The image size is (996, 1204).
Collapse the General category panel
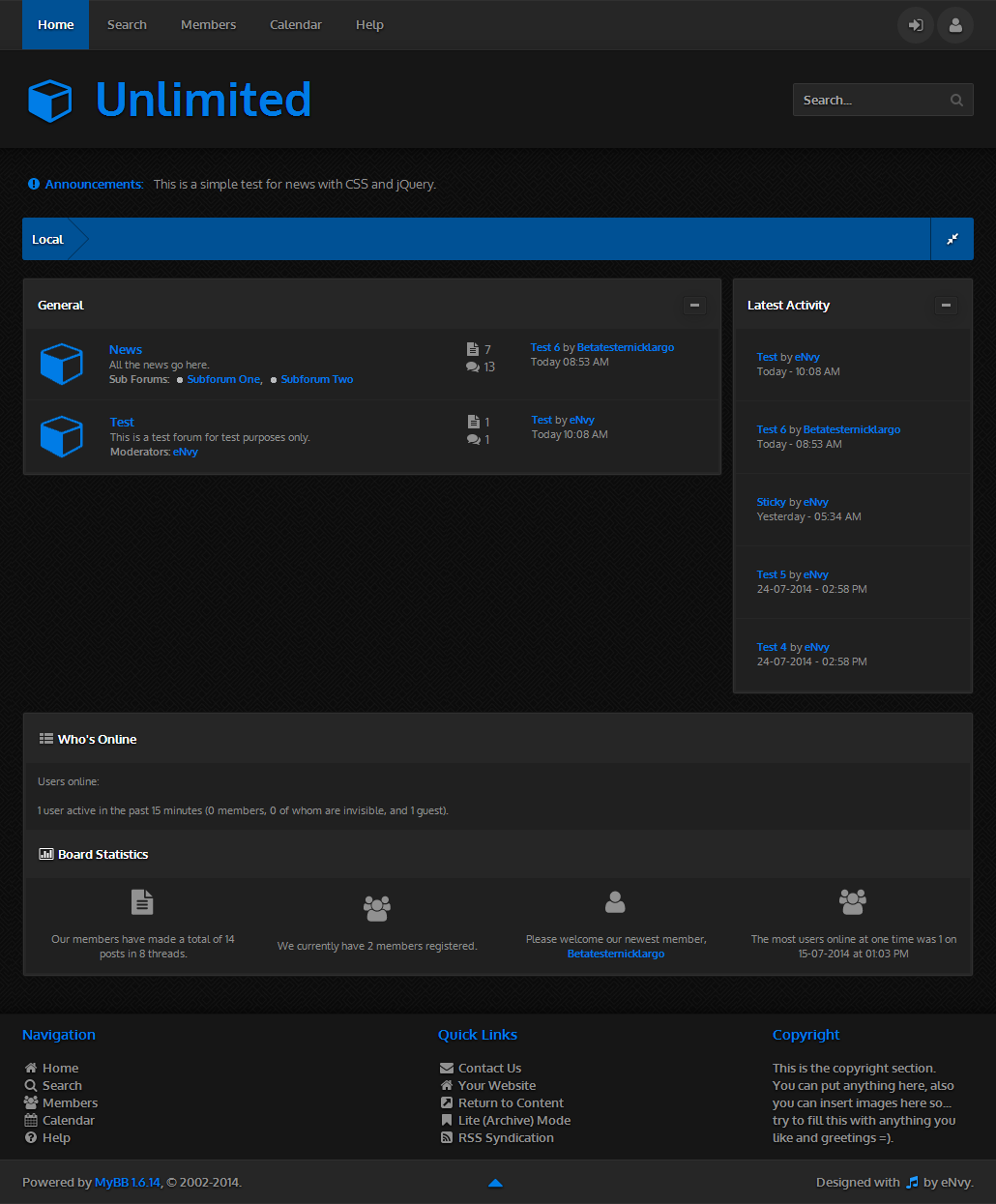693,306
